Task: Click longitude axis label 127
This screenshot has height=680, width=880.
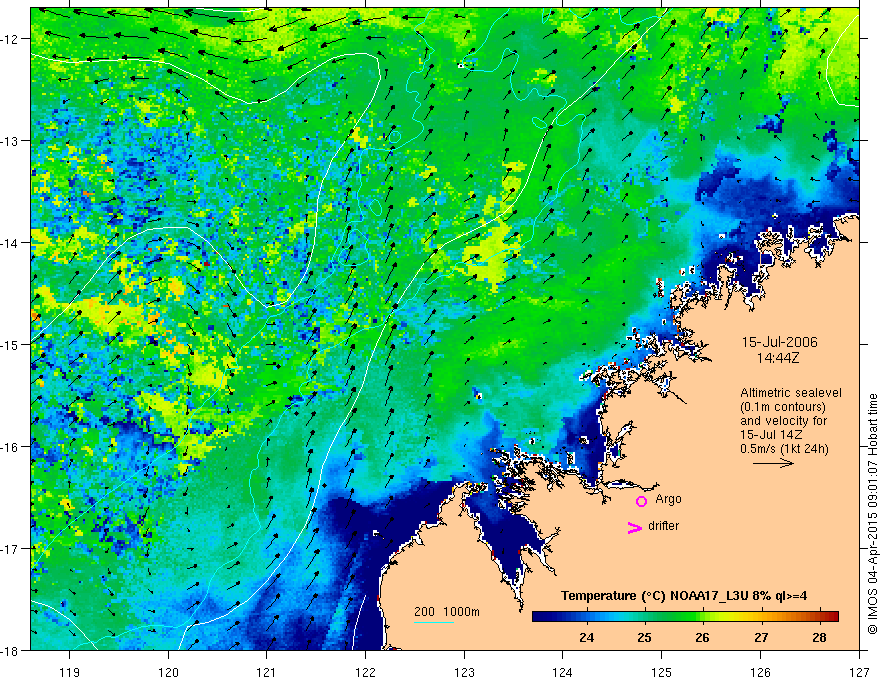Action: pyautogui.click(x=859, y=672)
